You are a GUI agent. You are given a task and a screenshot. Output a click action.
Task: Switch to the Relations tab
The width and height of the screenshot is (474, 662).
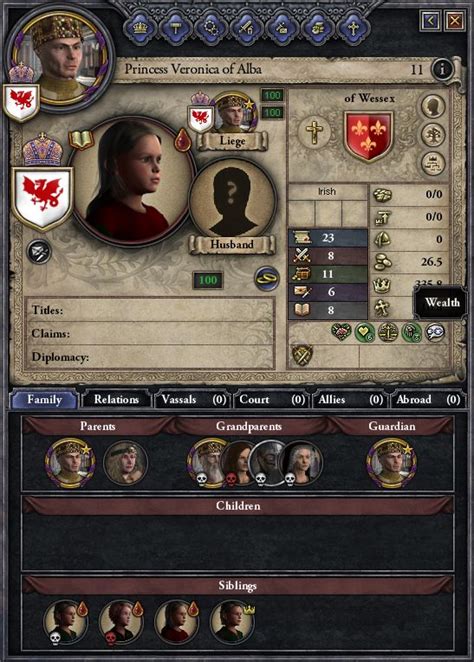pyautogui.click(x=116, y=399)
